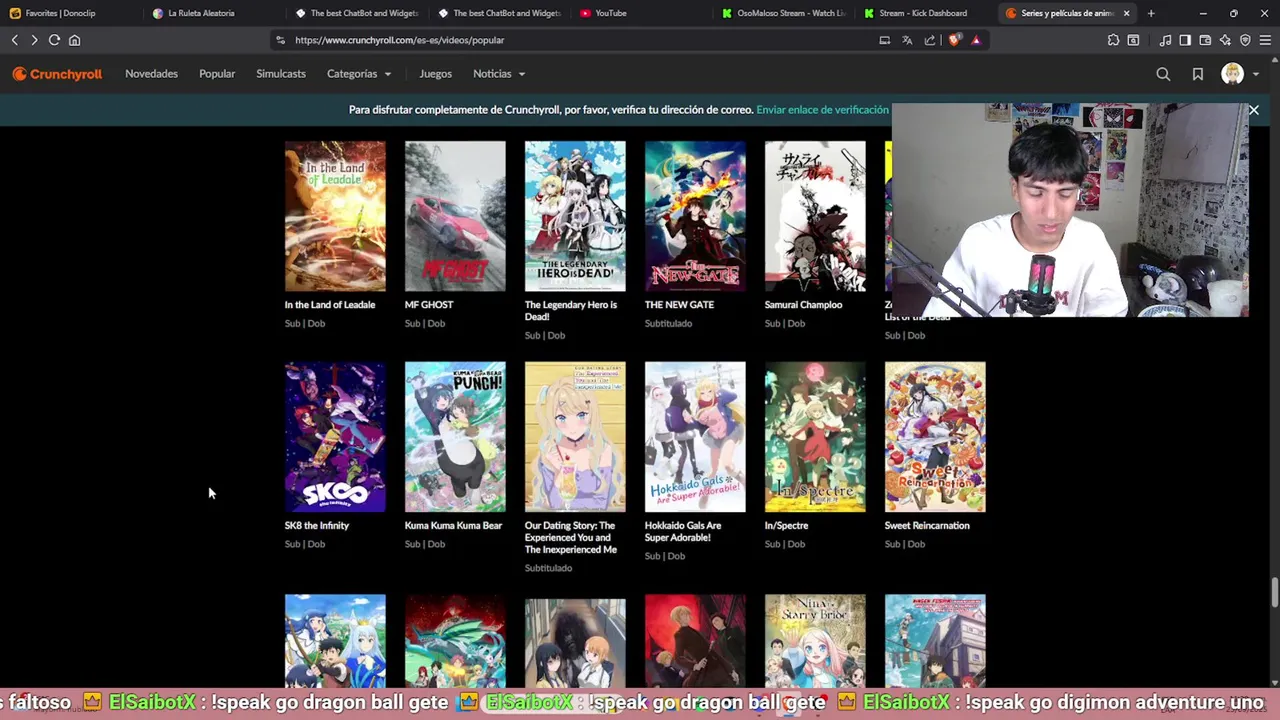This screenshot has height=720, width=1280.
Task: Click 'Enviar enlace de verificación' link
Action: pyautogui.click(x=822, y=110)
